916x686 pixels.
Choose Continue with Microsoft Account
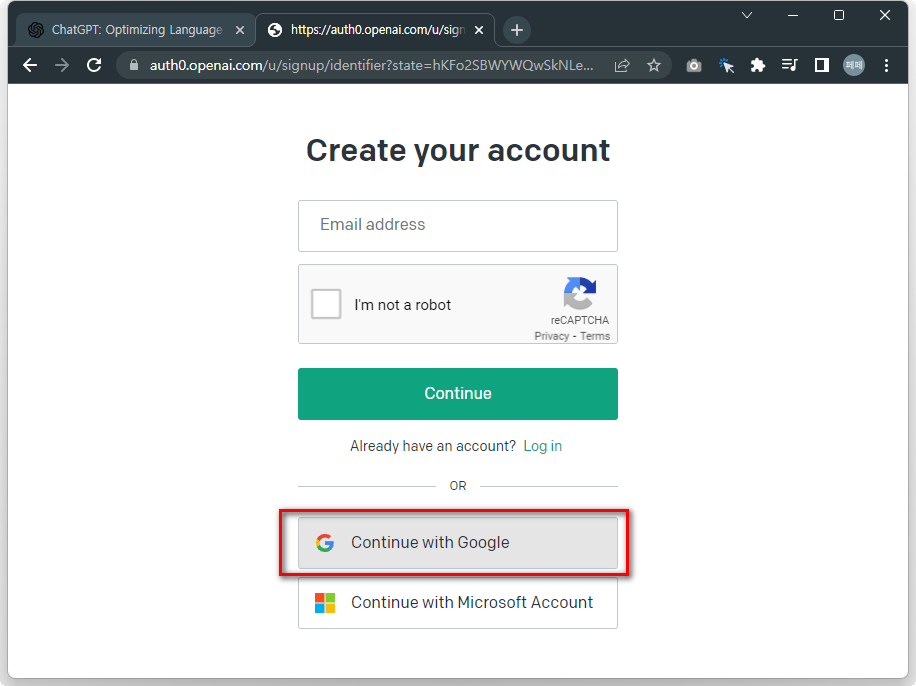457,603
